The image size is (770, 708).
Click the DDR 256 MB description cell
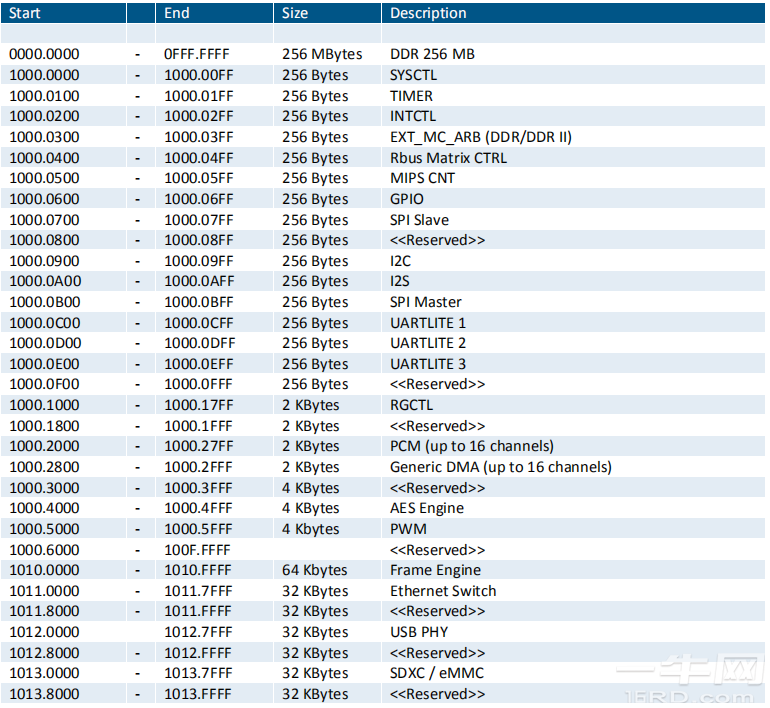(x=432, y=54)
